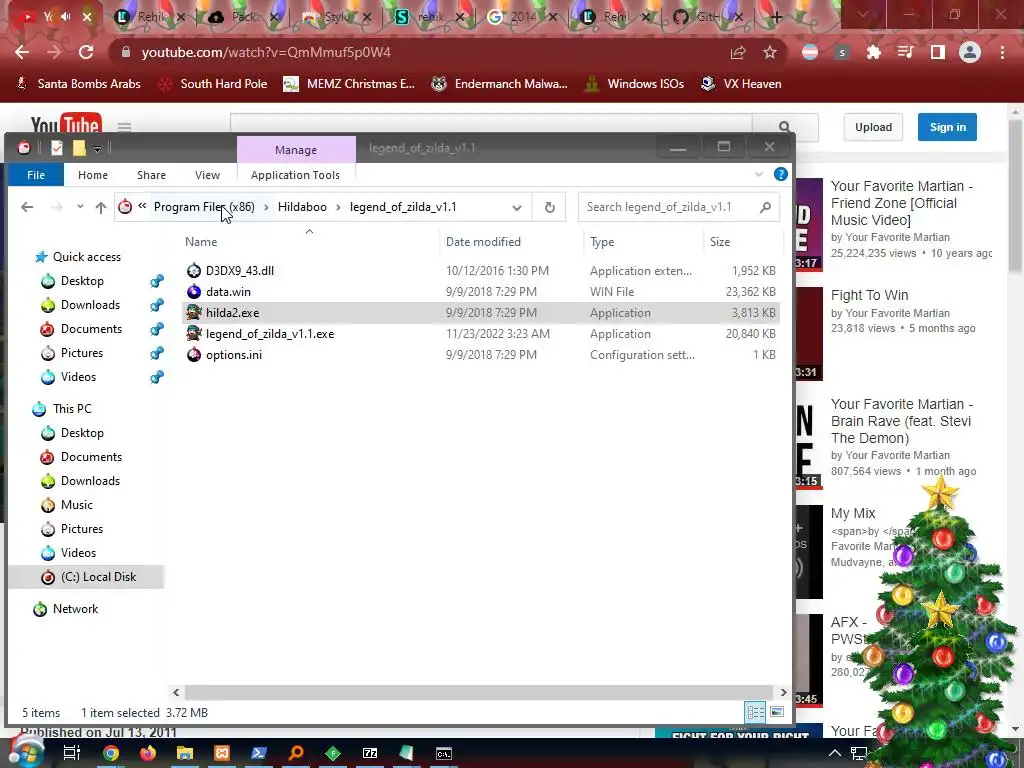This screenshot has height=768, width=1024.
Task: Open recent locations dropdown arrow
Action: pyautogui.click(x=80, y=207)
